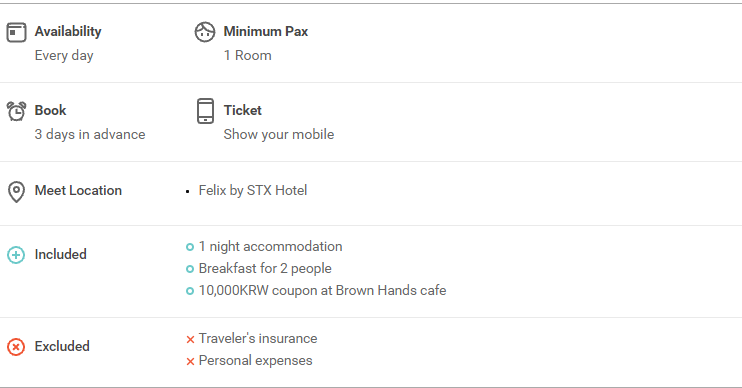Click the Excluded red x circle icon
742x388 pixels.
16,347
